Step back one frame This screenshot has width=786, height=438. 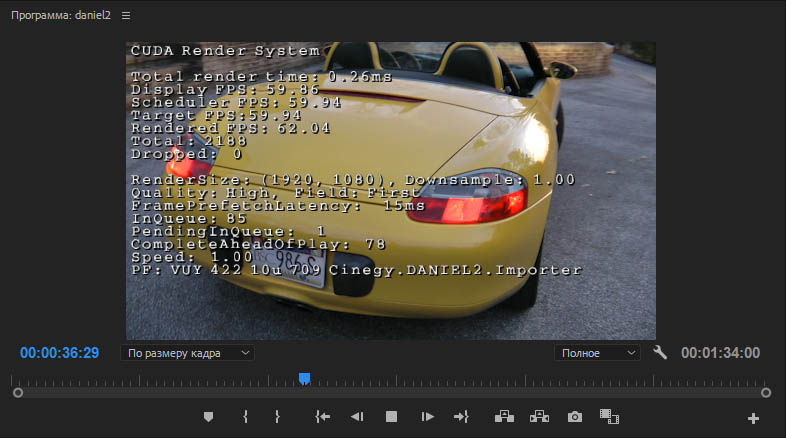tap(357, 416)
